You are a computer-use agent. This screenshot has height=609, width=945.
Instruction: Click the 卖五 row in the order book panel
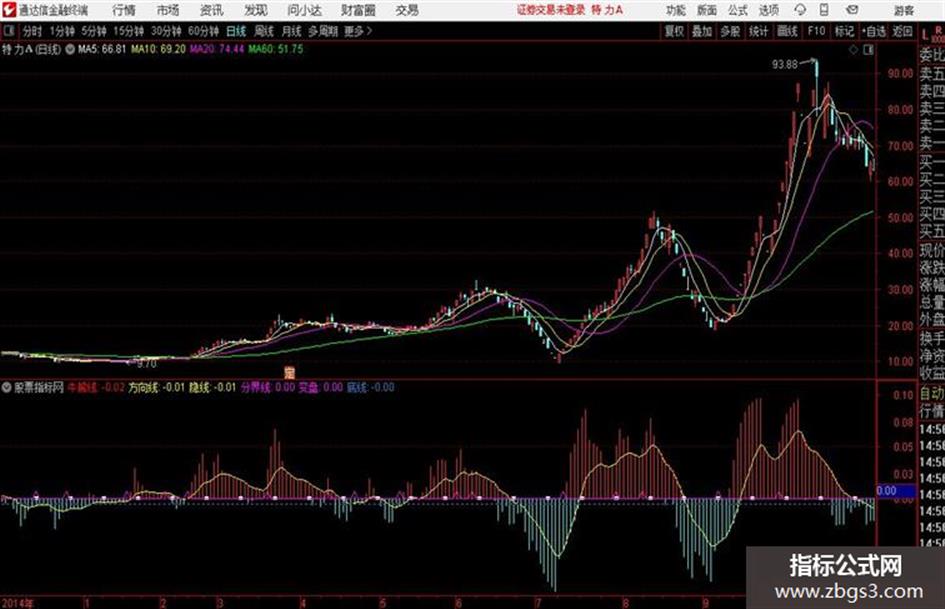click(x=932, y=74)
